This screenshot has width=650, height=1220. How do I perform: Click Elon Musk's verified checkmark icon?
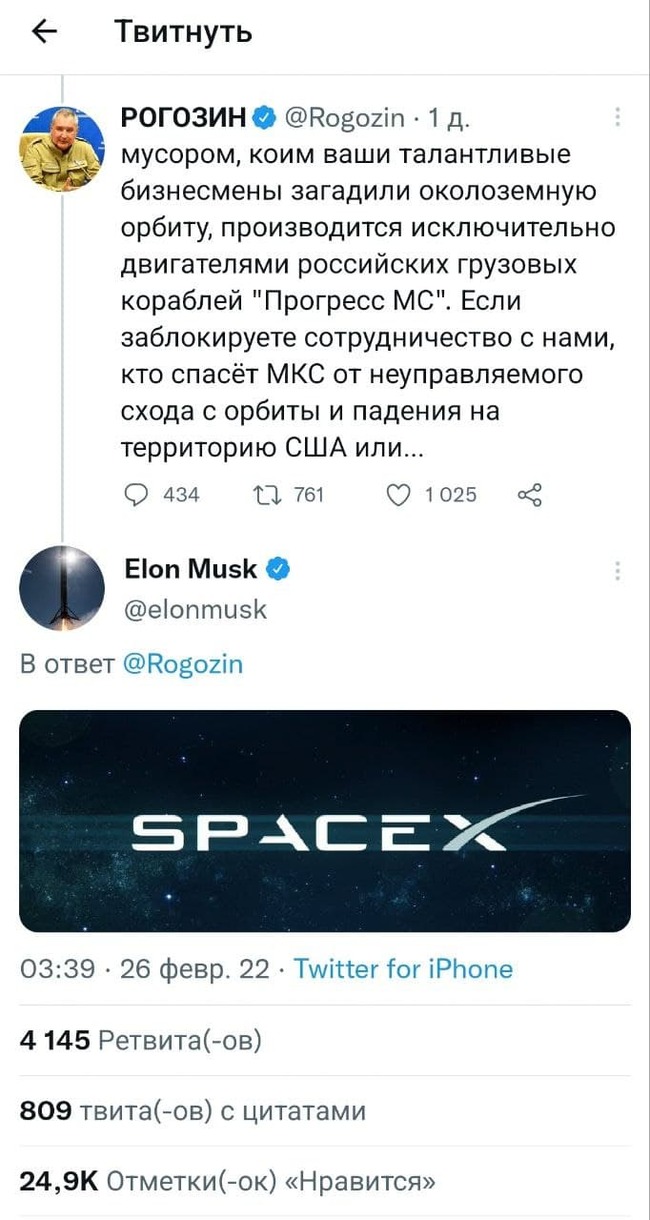click(280, 568)
